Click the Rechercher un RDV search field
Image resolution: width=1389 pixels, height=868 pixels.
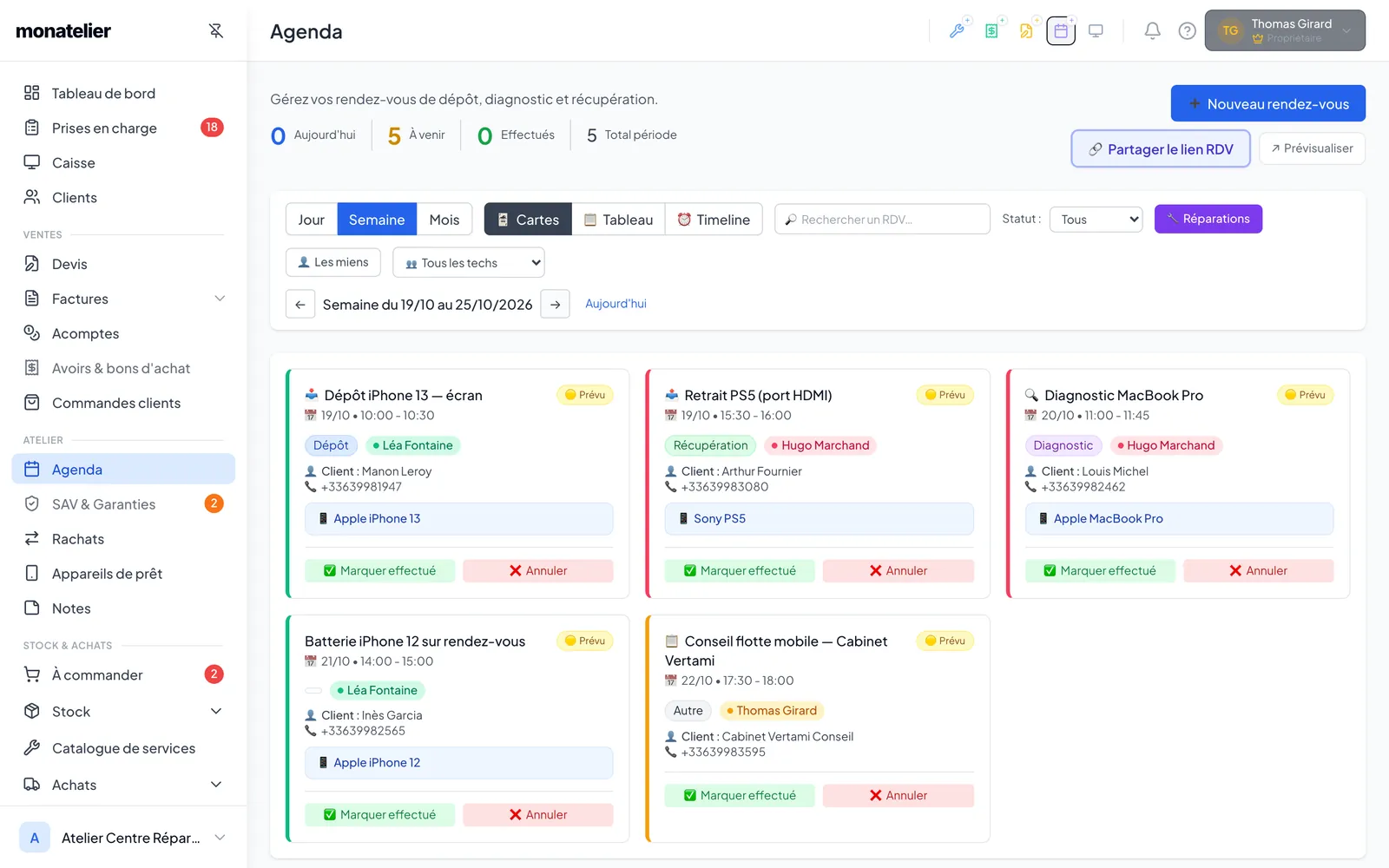click(882, 220)
